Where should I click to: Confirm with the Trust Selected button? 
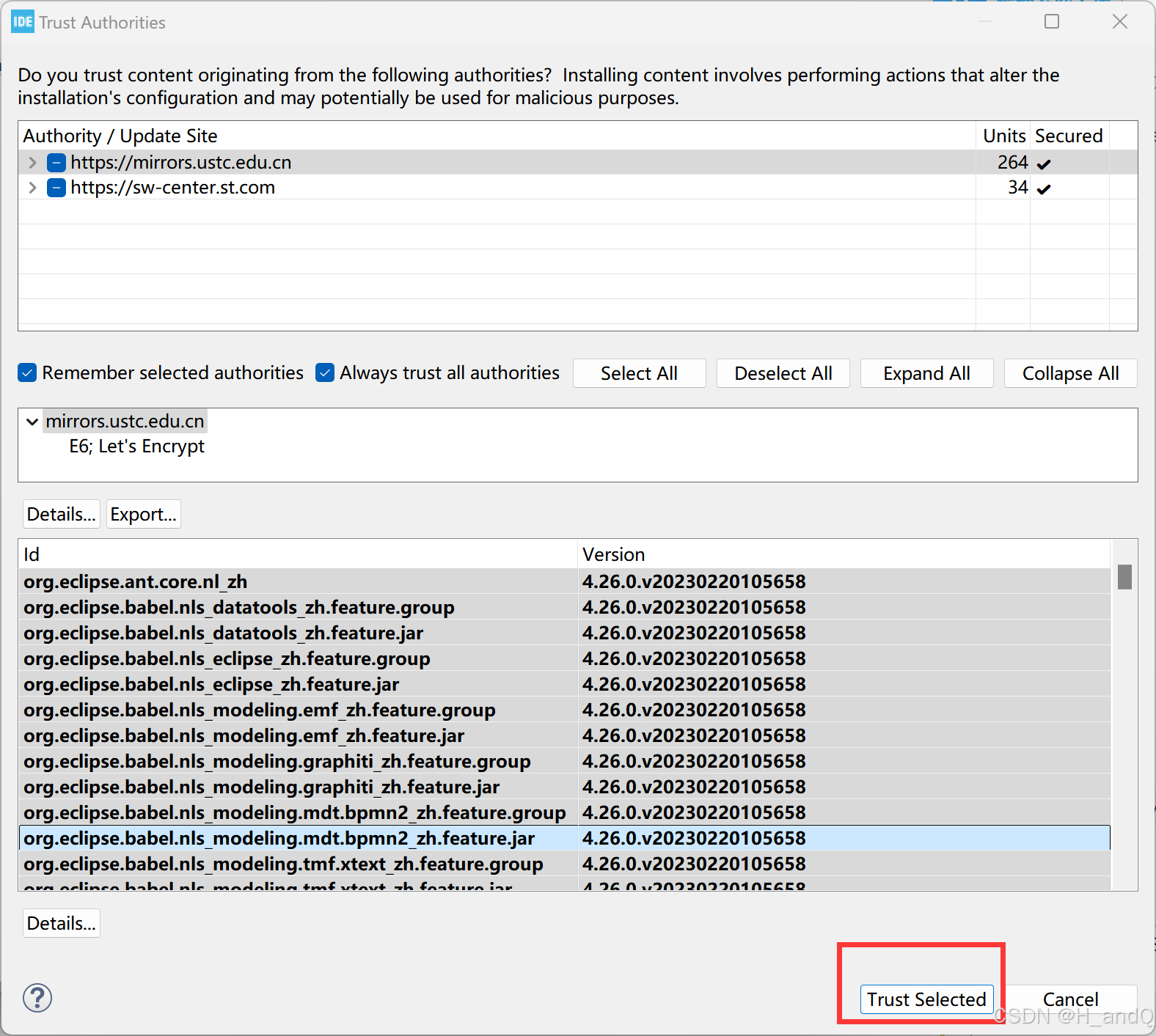click(926, 999)
